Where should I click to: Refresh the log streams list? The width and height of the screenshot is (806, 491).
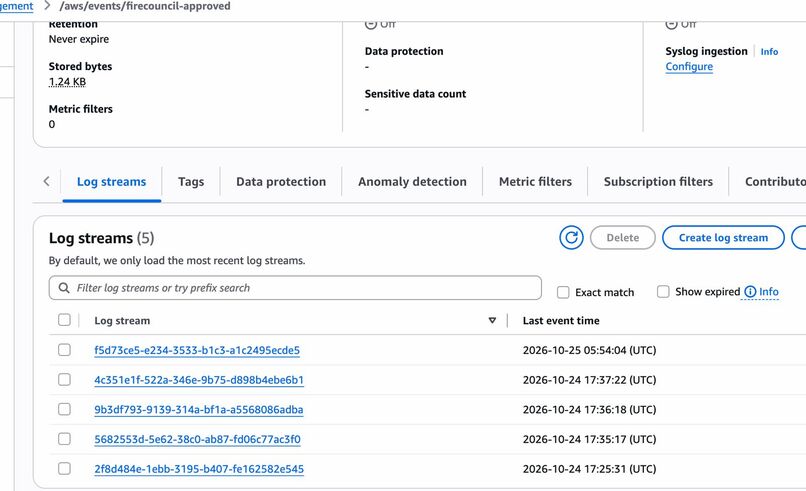pyautogui.click(x=571, y=238)
